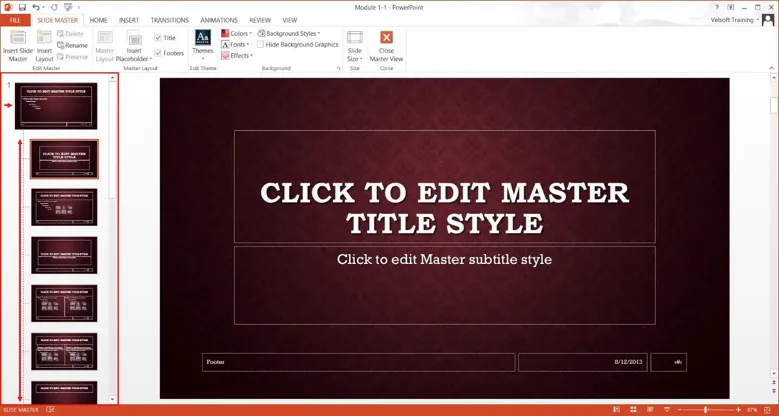The width and height of the screenshot is (779, 416).
Task: Select slide master thumbnail number 1
Action: [56, 106]
